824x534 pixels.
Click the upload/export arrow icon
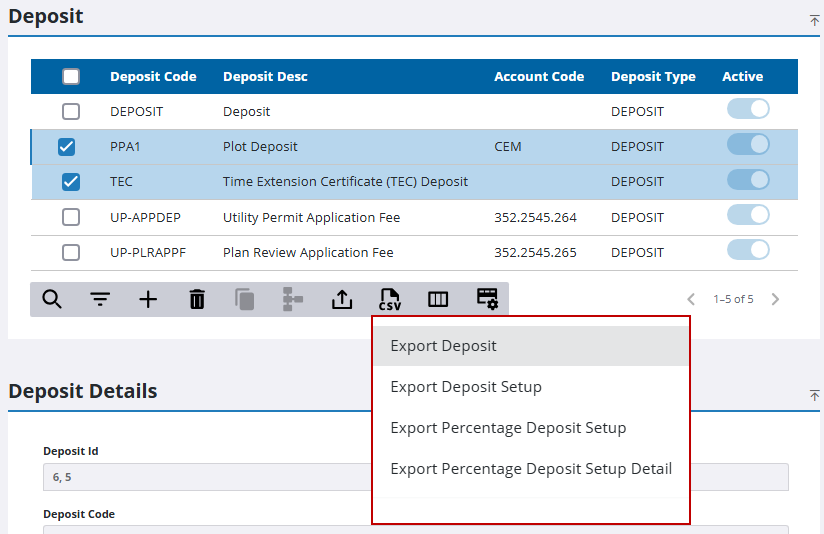click(x=342, y=299)
